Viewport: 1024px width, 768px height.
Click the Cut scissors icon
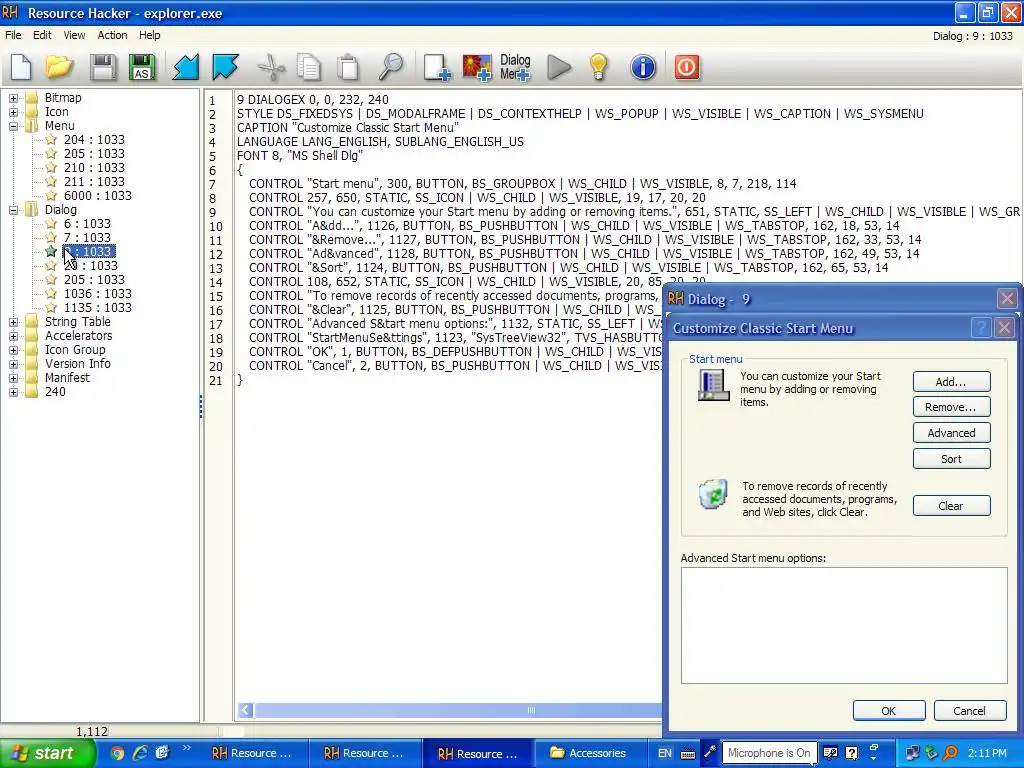click(271, 67)
